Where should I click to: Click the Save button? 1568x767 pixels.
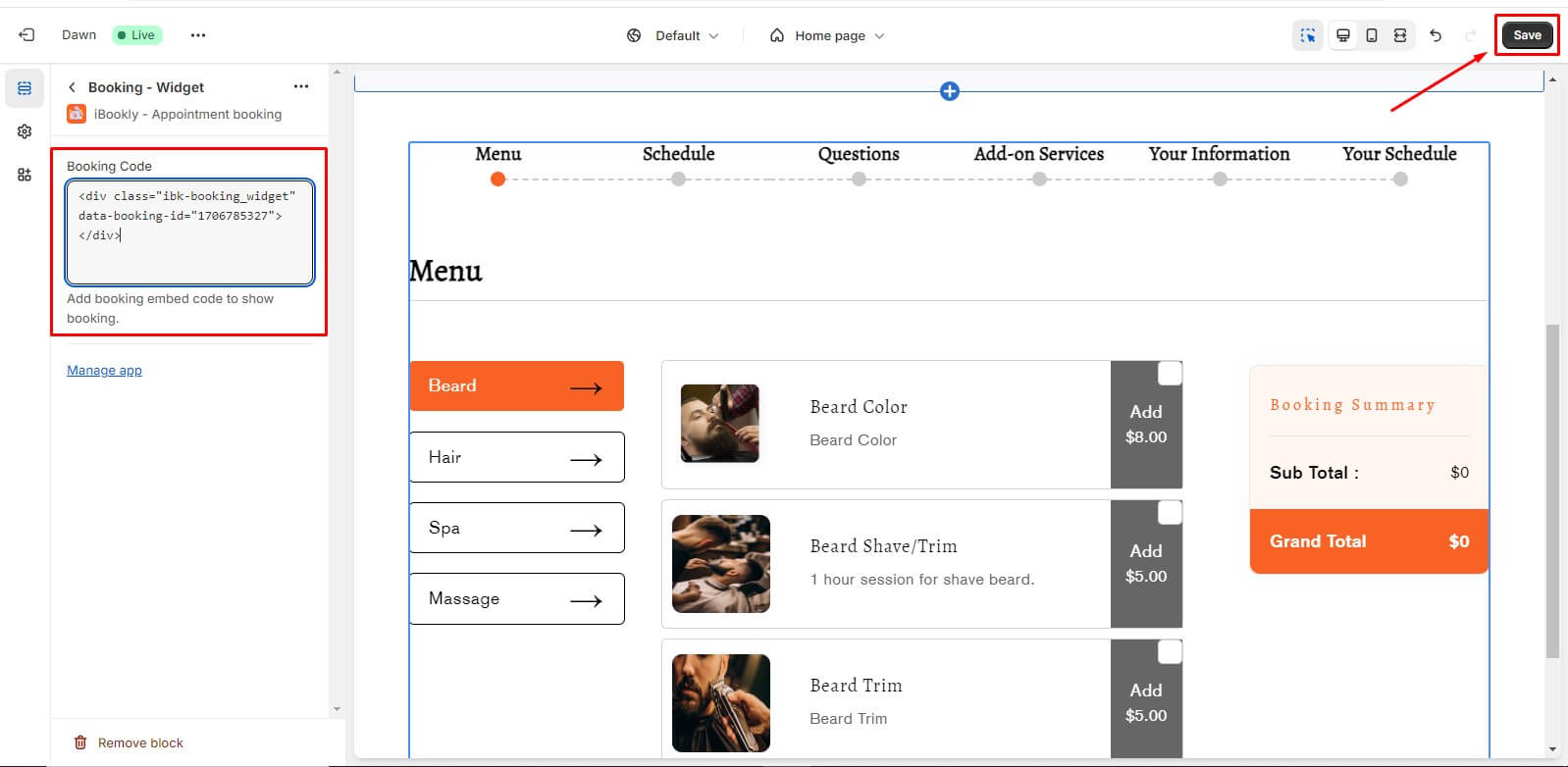point(1527,35)
